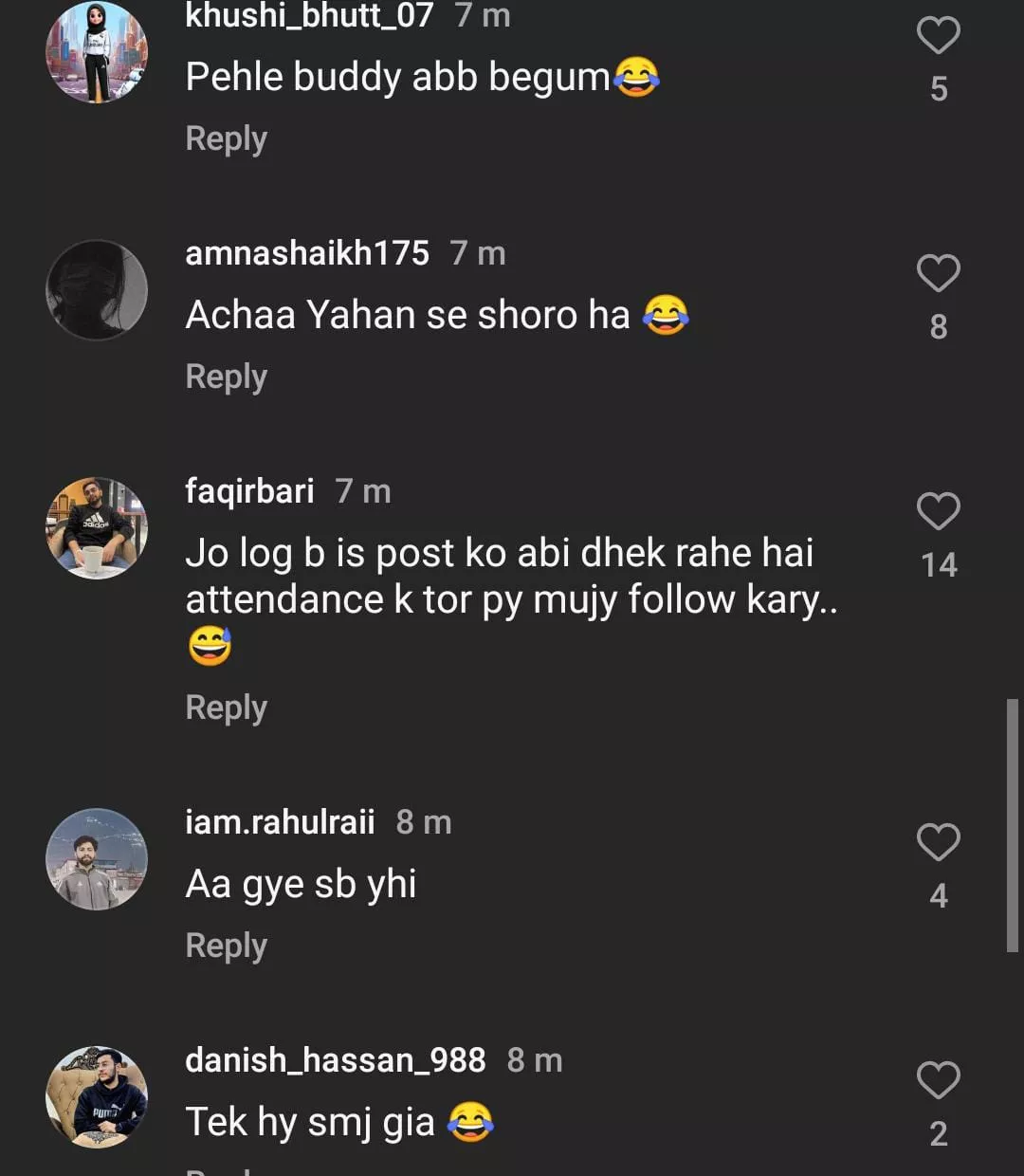Like faqirbari's comment

[938, 512]
